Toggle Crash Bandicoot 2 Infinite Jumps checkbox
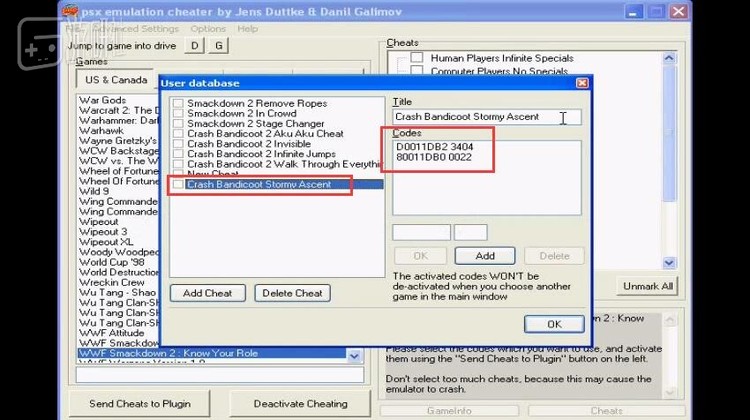Viewport: 750px width, 420px height. (178, 154)
